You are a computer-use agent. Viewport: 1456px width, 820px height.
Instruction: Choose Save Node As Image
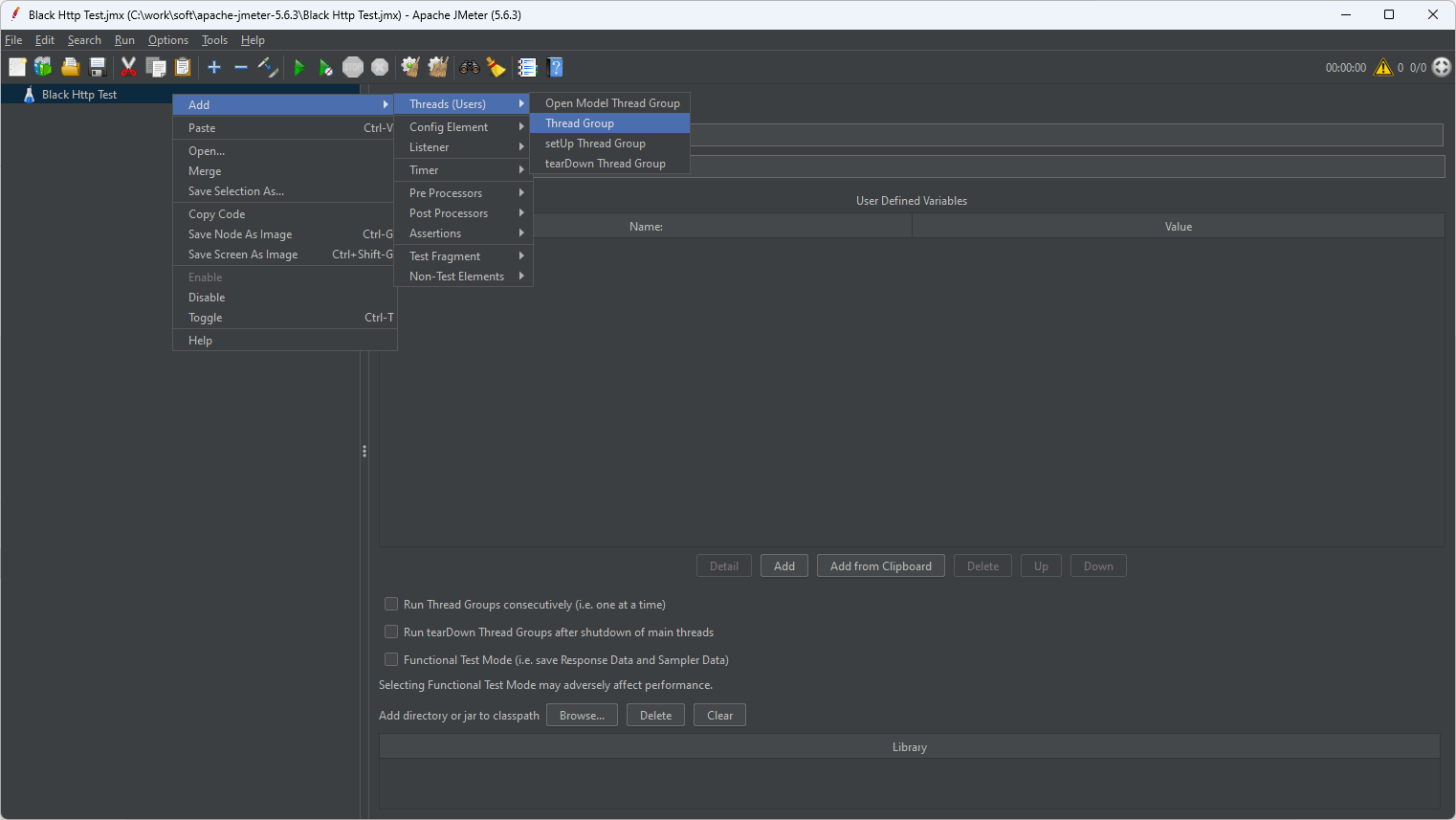(x=285, y=233)
